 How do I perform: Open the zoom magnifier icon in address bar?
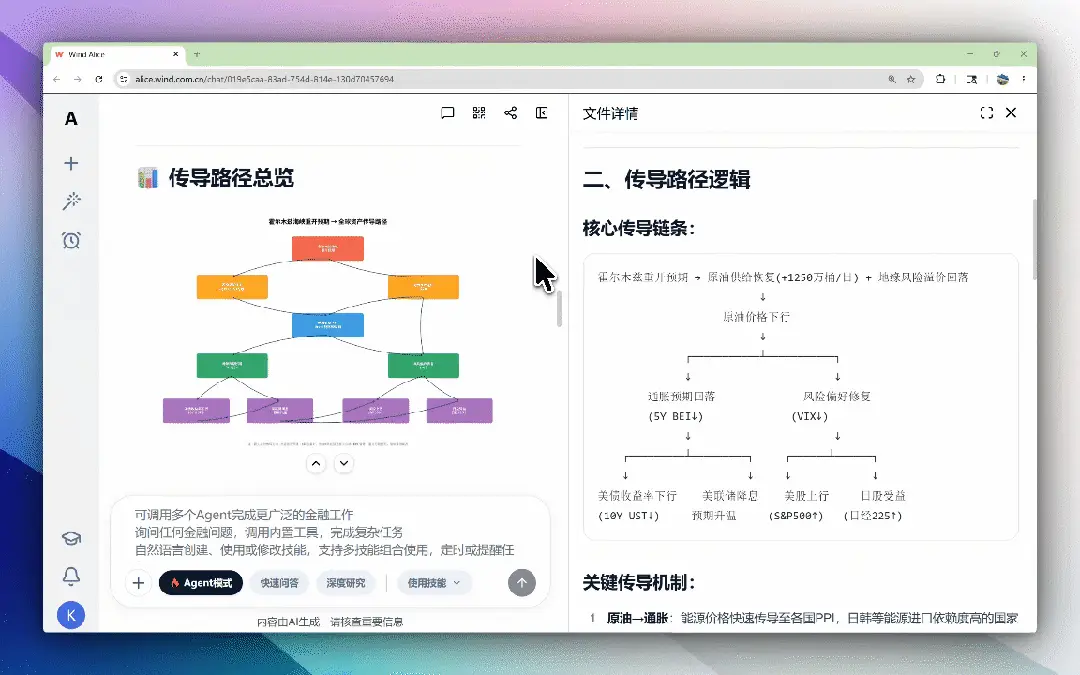(x=892, y=79)
